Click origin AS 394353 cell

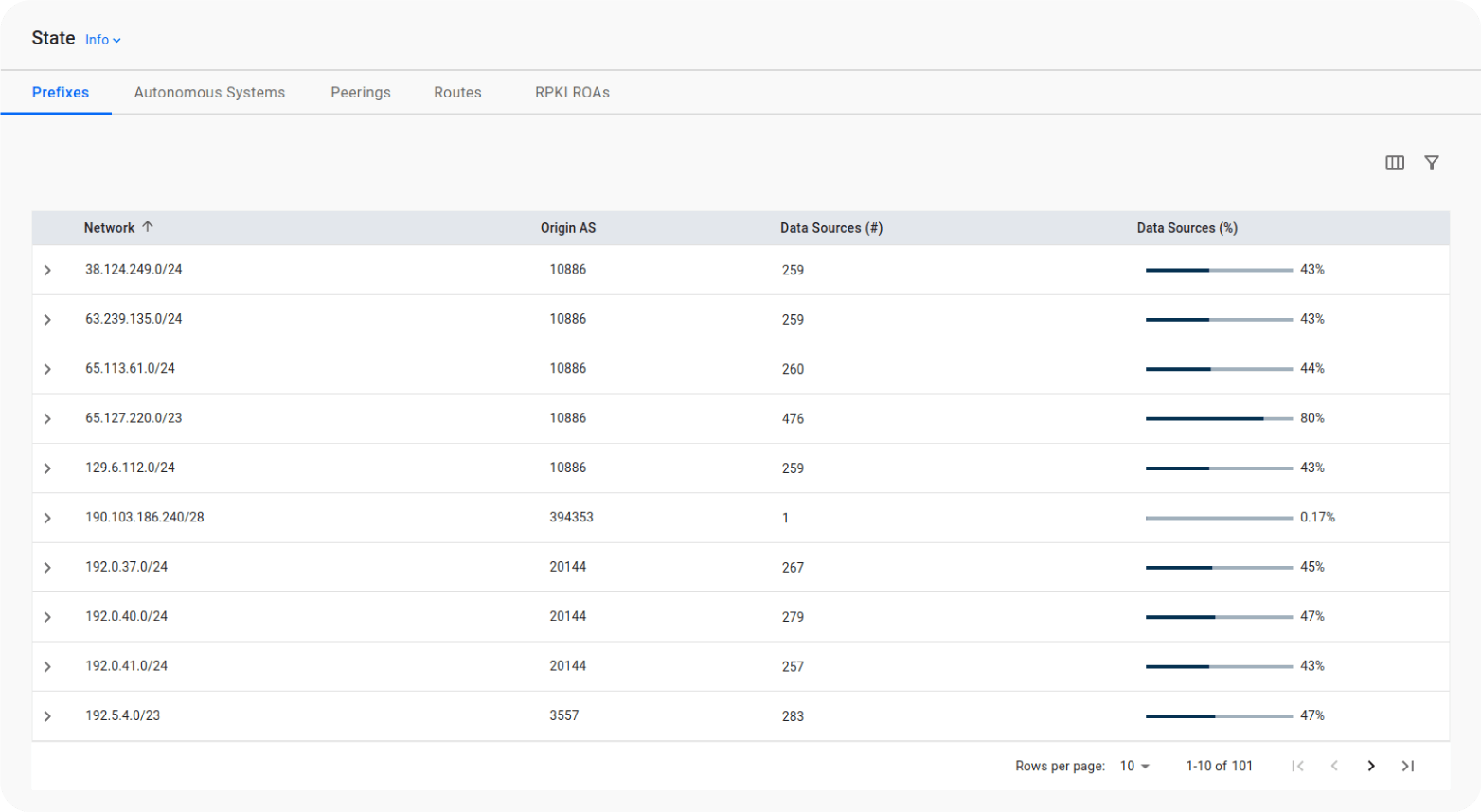pos(571,518)
